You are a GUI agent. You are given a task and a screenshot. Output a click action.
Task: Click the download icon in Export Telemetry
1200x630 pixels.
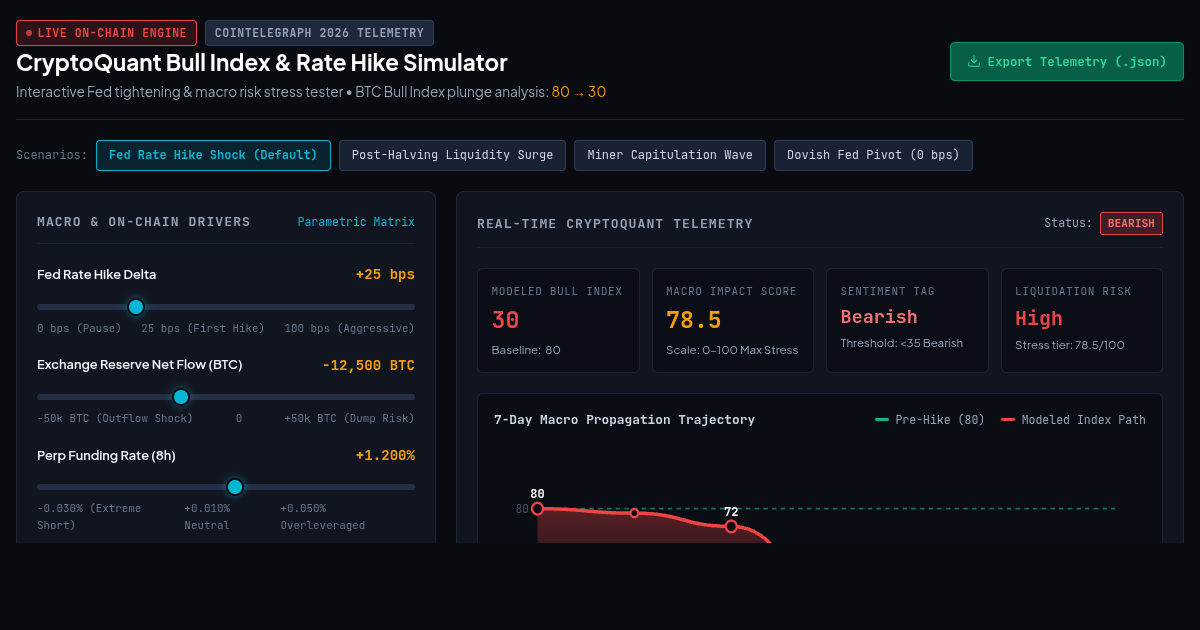pyautogui.click(x=974, y=62)
